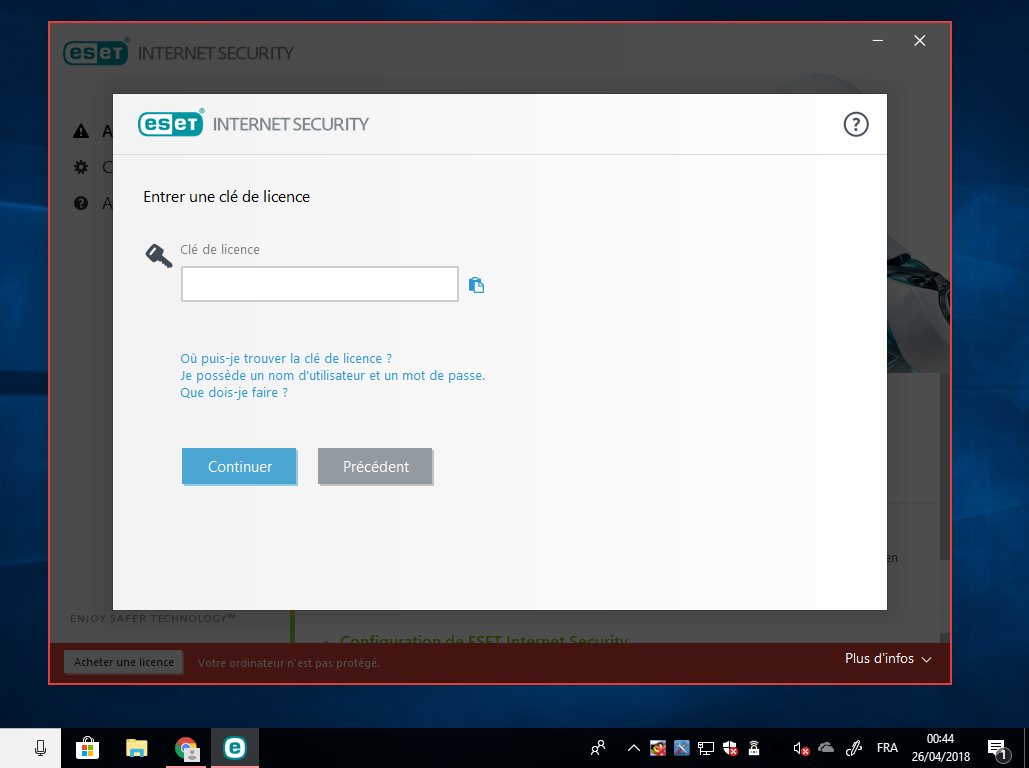Viewport: 1029px width, 768px height.
Task: Open the Action Center notification icon
Action: tap(997, 748)
